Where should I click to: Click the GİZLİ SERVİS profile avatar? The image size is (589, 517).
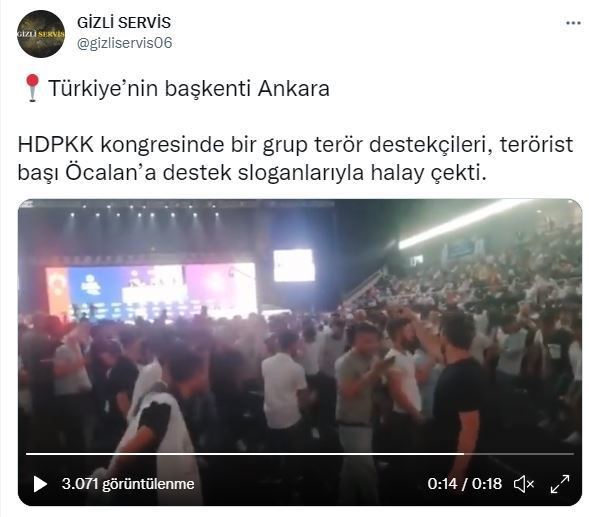tap(41, 34)
